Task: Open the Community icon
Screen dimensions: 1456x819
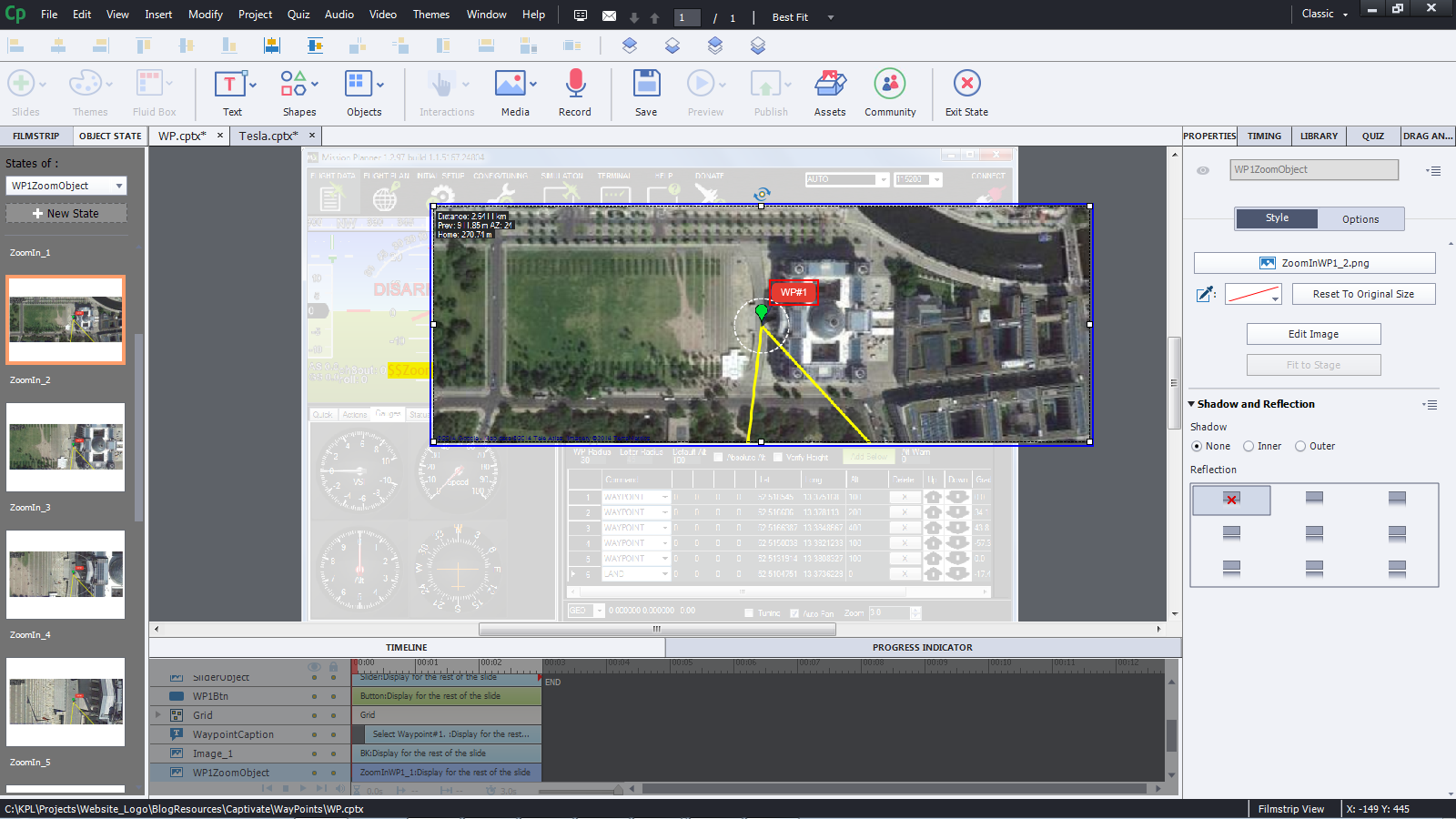Action: [x=889, y=85]
